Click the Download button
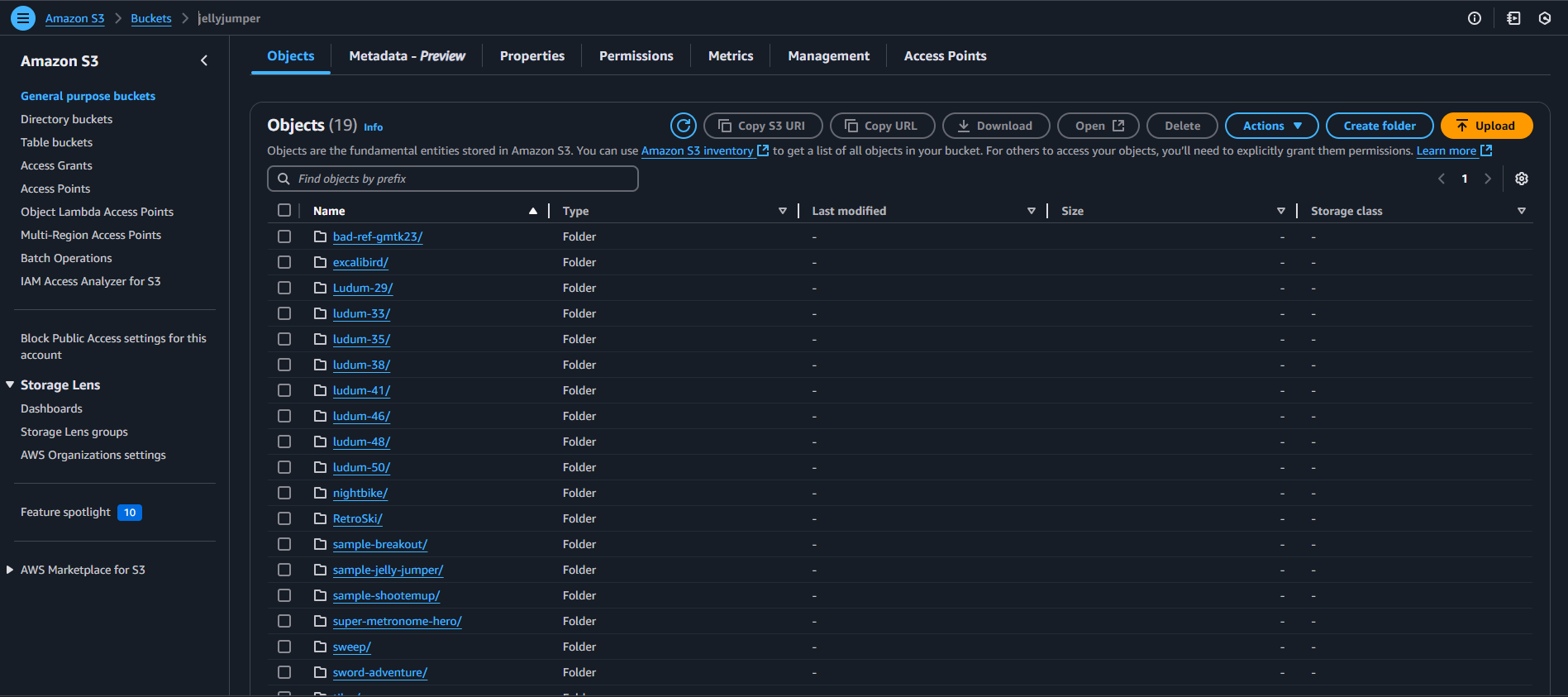Screen dimensions: 1568x697 tap(996, 126)
